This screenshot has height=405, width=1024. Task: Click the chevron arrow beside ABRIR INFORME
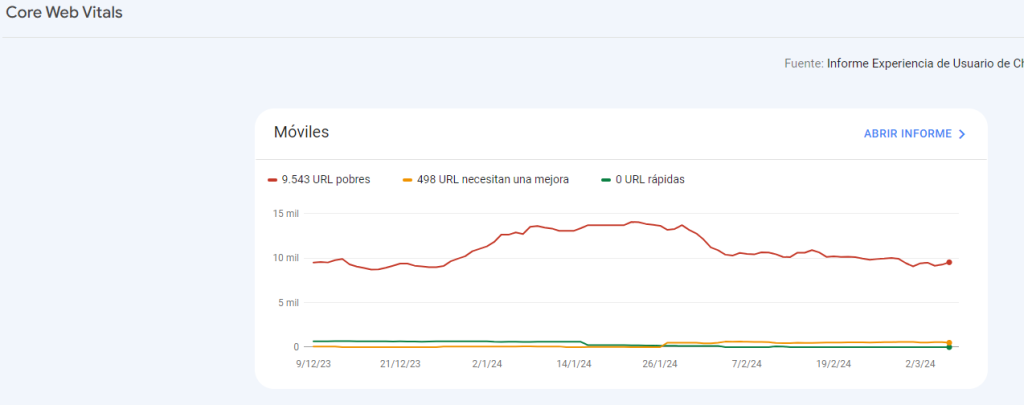click(x=962, y=134)
